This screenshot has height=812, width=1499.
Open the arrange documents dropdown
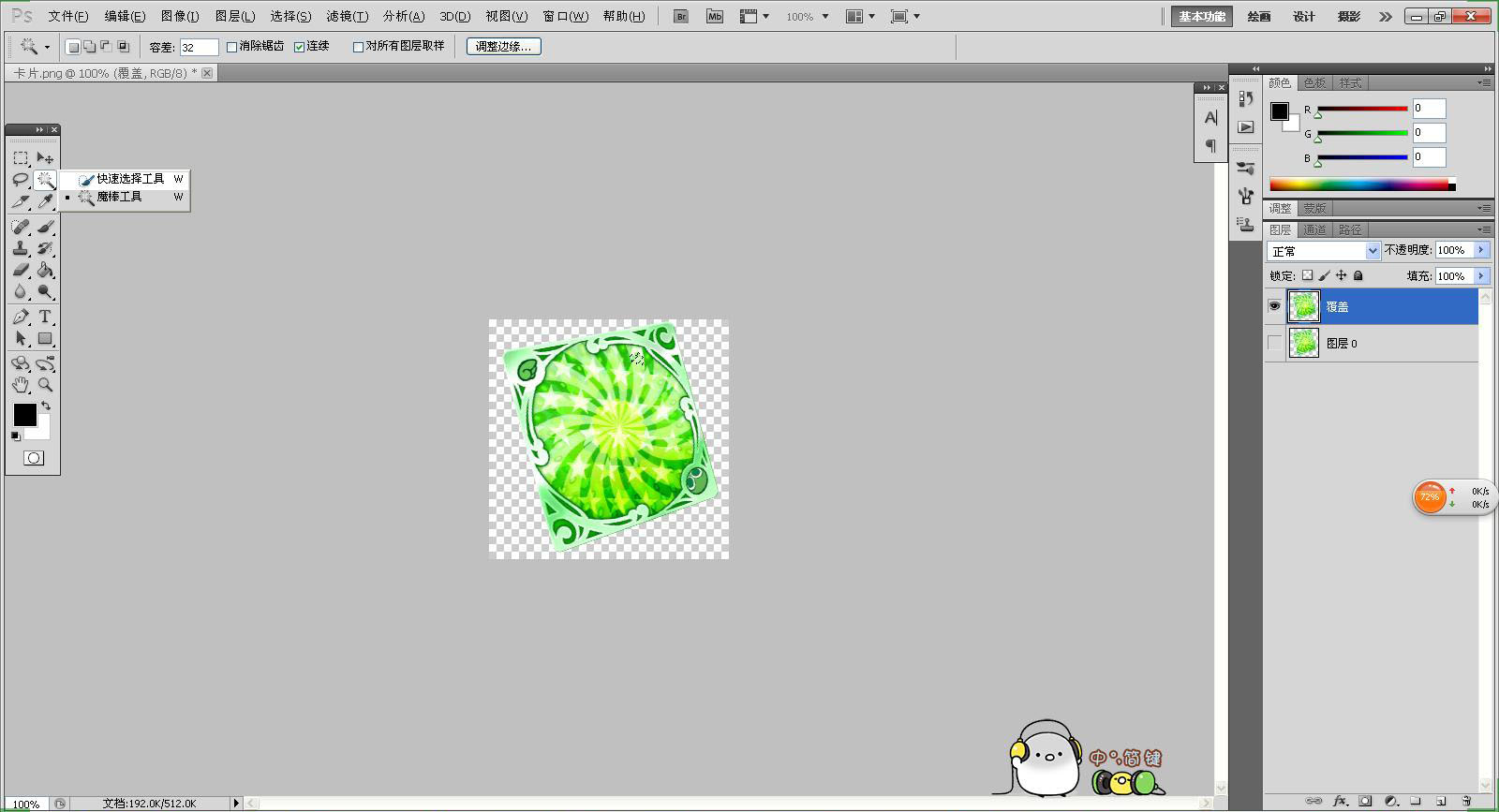pyautogui.click(x=861, y=17)
